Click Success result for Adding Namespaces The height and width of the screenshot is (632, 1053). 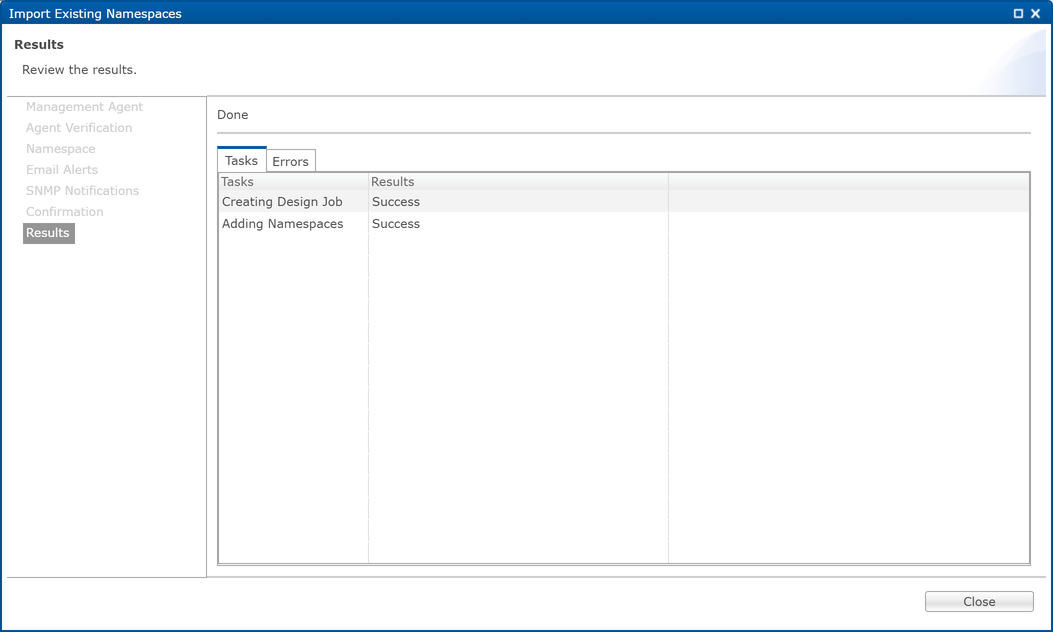point(396,224)
